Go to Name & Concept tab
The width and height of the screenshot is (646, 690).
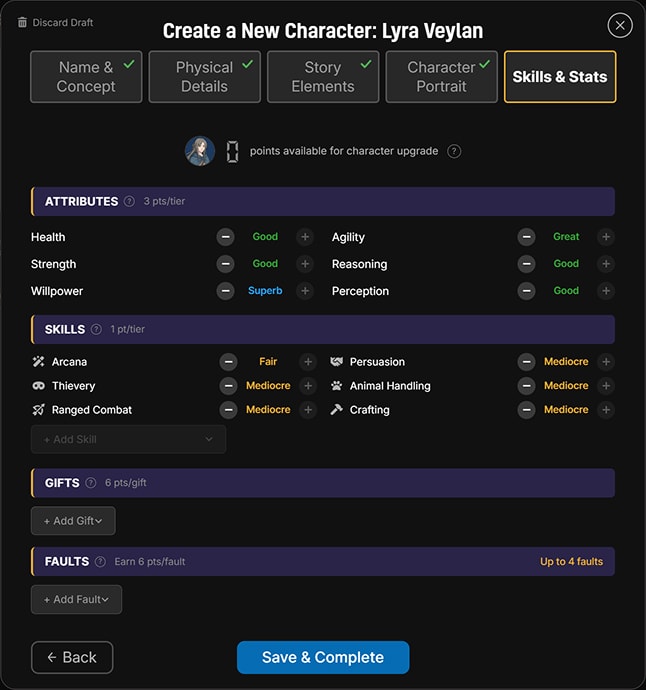(x=86, y=77)
